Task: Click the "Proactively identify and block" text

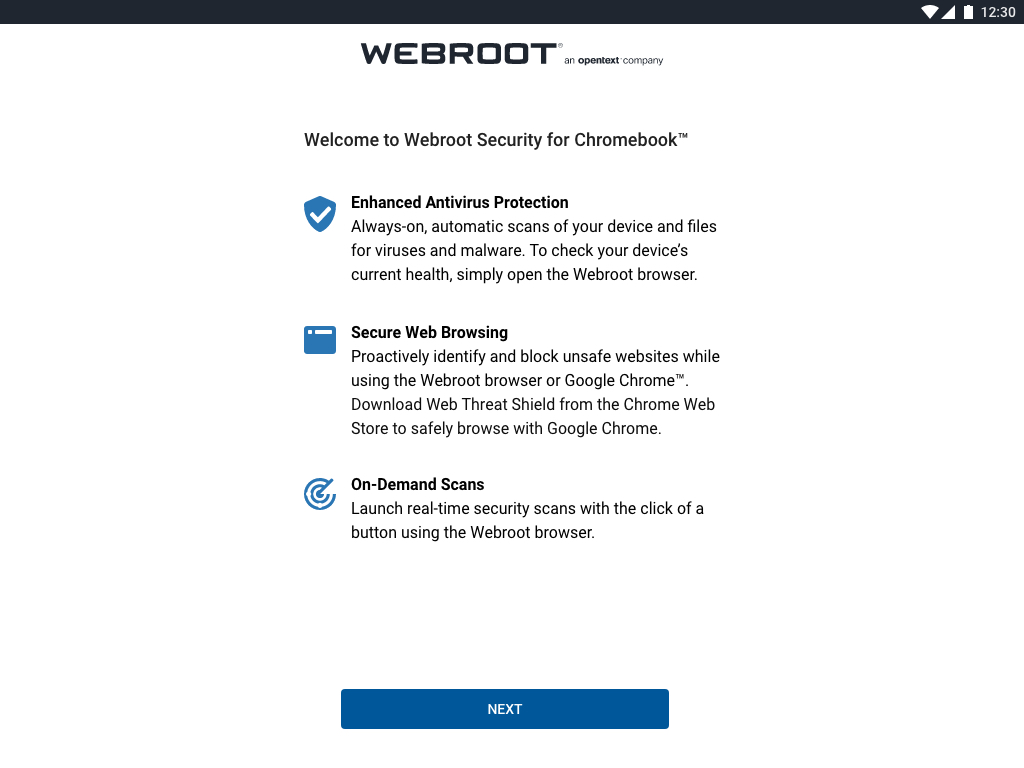Action: pyautogui.click(x=535, y=356)
